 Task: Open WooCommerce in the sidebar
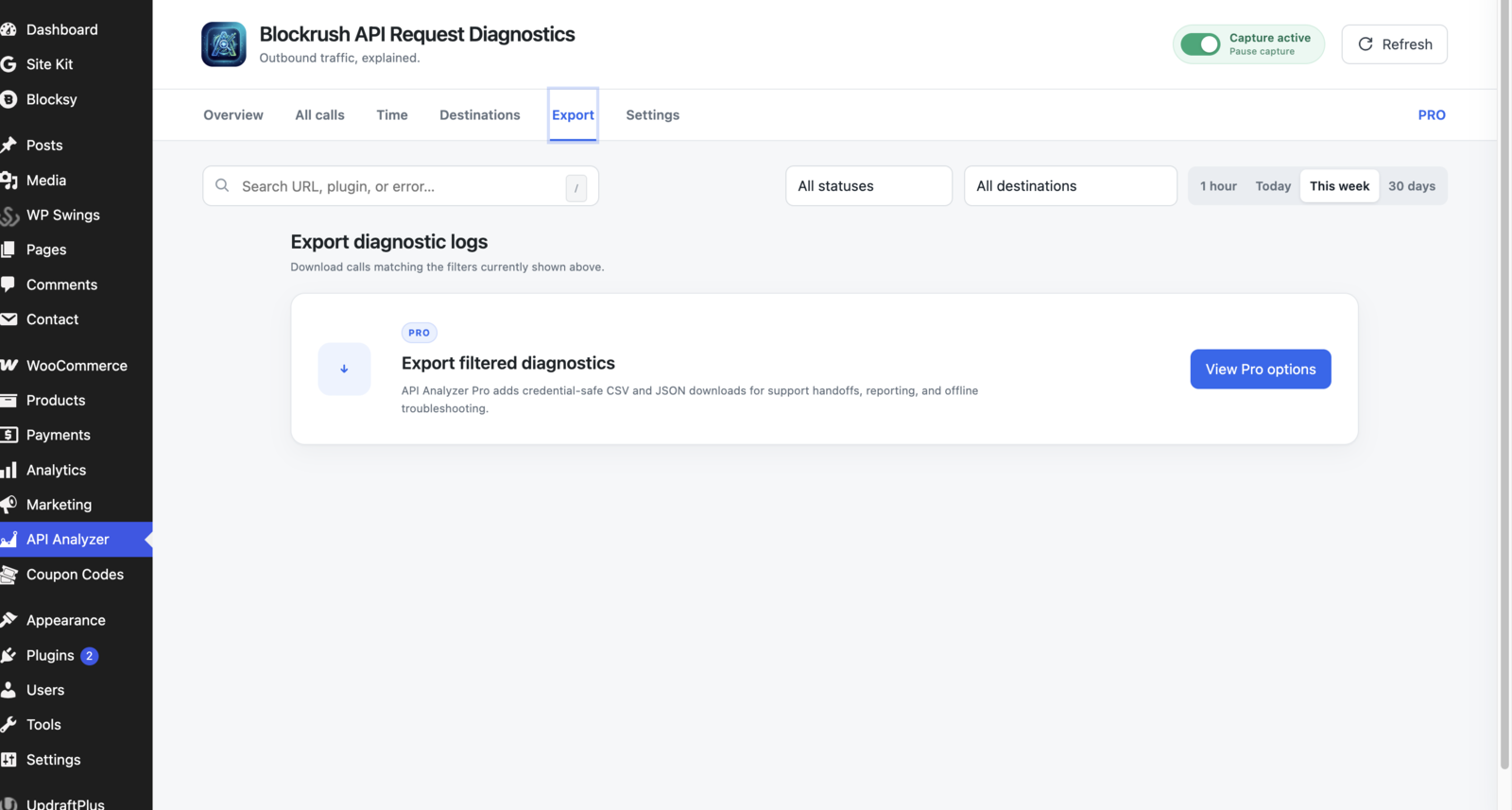point(76,365)
